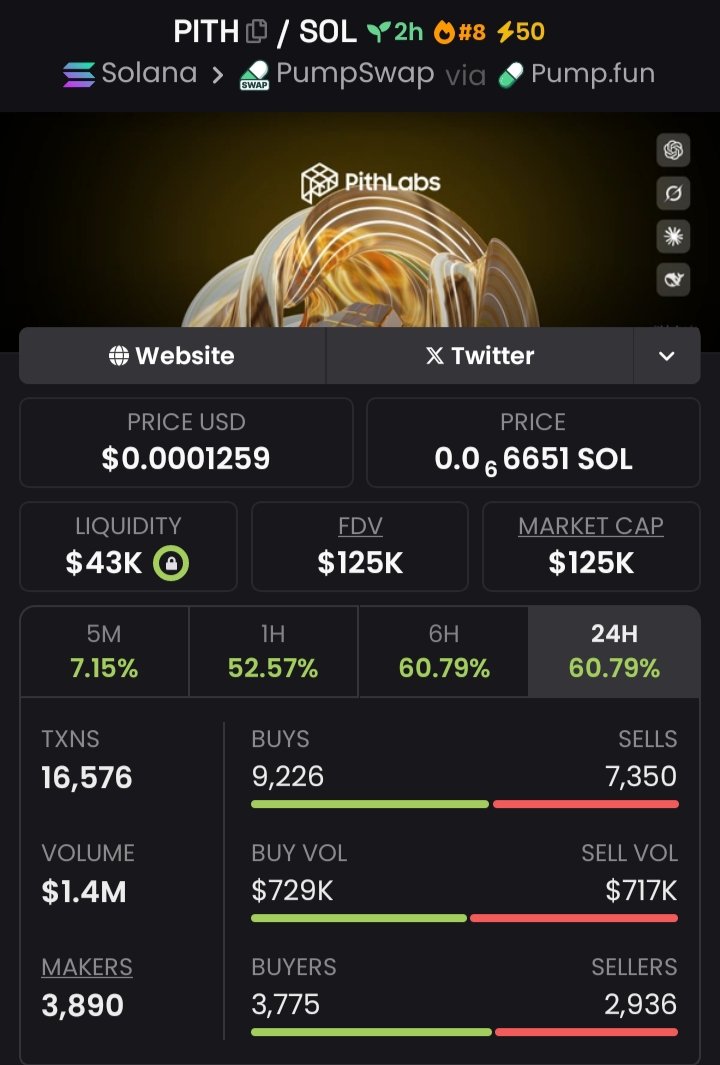
Task: Click the lightning boost 50 badge
Action: pyautogui.click(x=520, y=32)
